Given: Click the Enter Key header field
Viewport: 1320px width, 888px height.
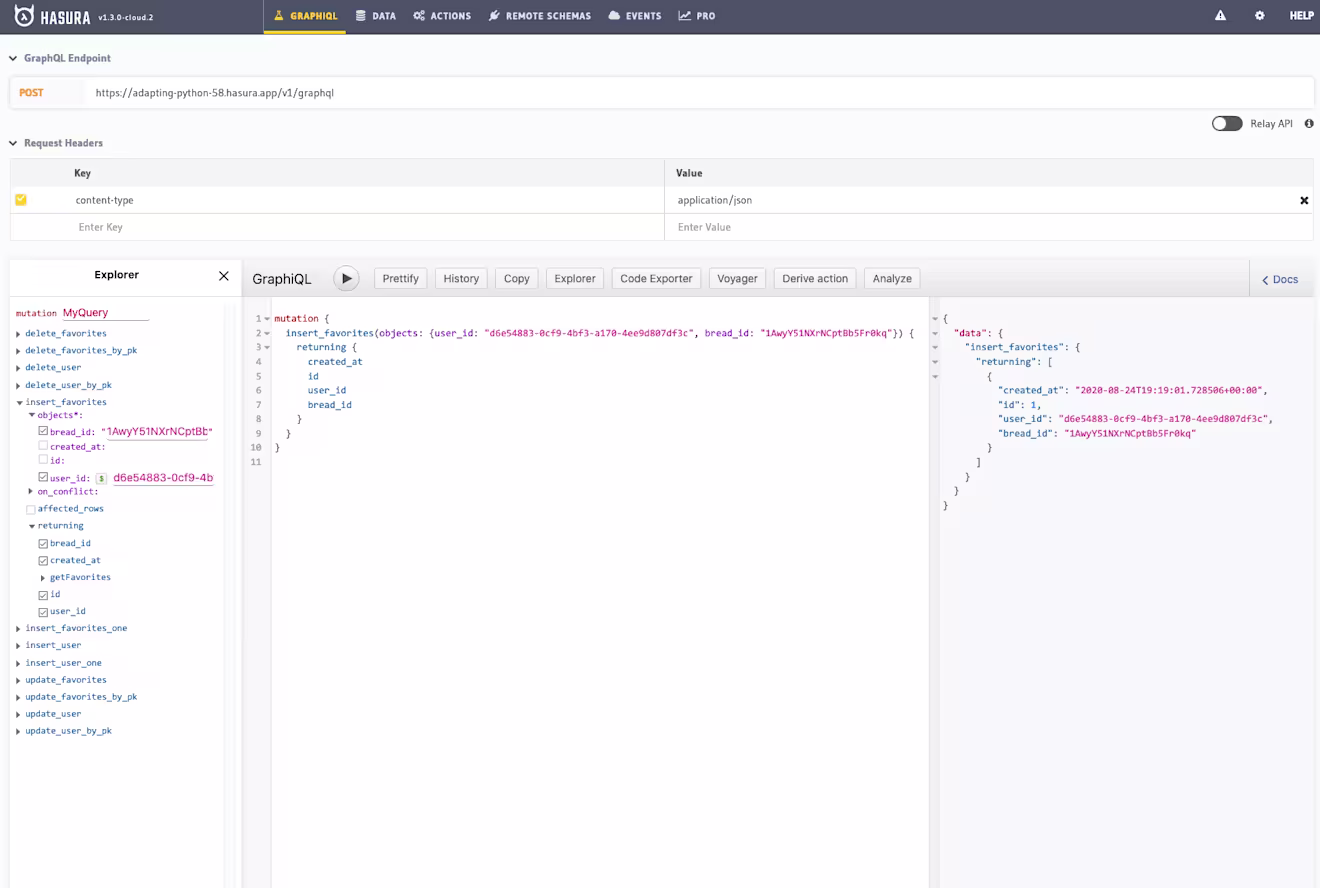Looking at the screenshot, I should pos(337,227).
